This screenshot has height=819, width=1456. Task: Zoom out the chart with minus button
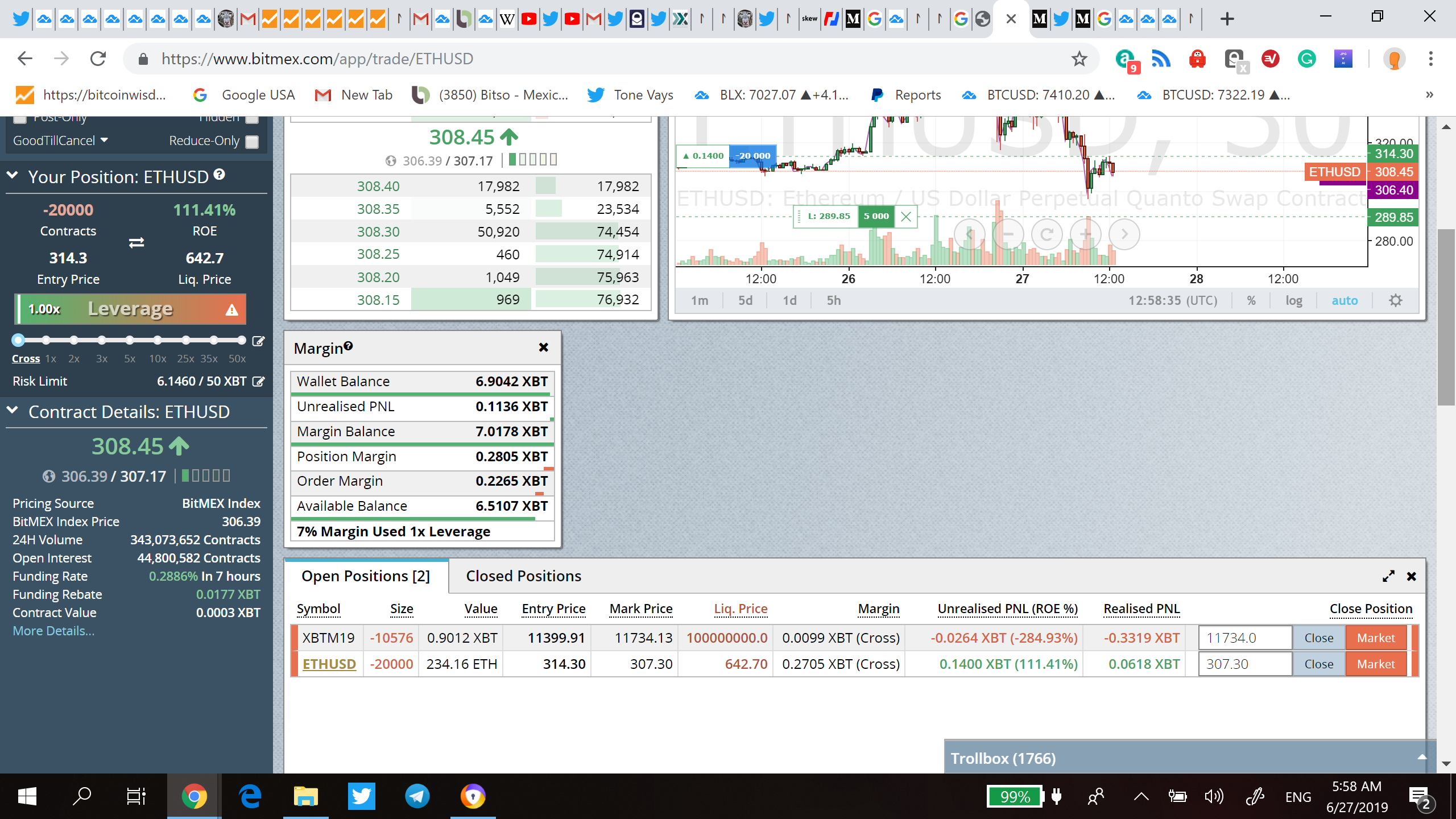[1008, 234]
